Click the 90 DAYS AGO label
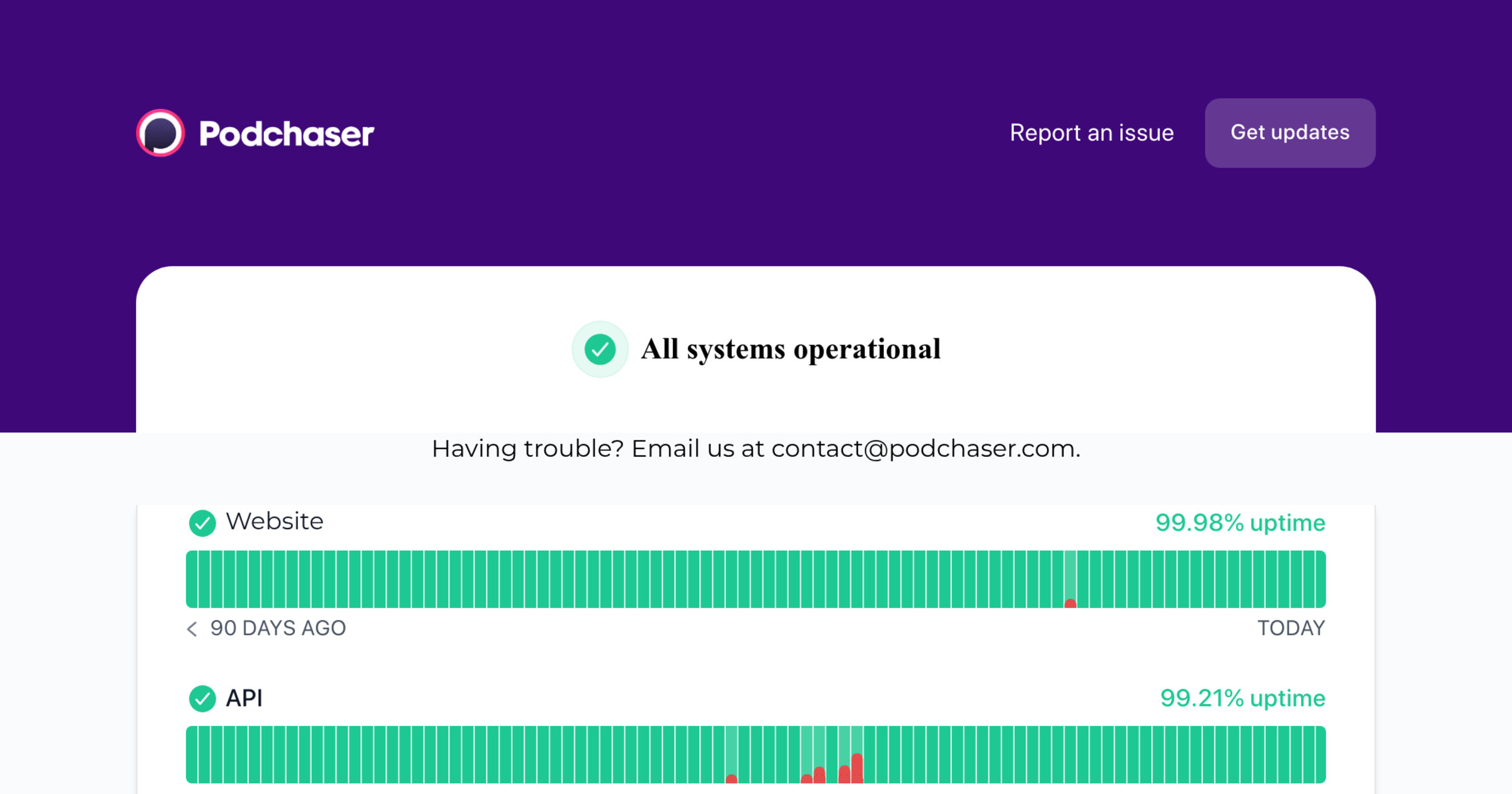The width and height of the screenshot is (1512, 794). pyautogui.click(x=278, y=628)
